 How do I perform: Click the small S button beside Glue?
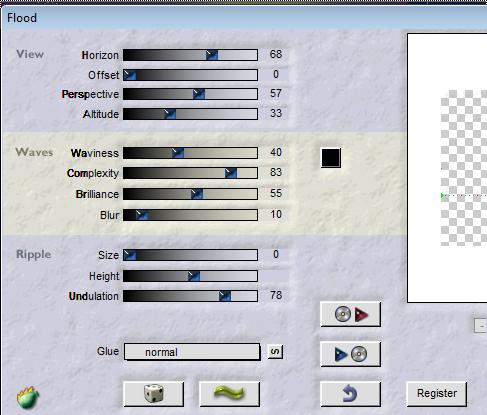[275, 352]
